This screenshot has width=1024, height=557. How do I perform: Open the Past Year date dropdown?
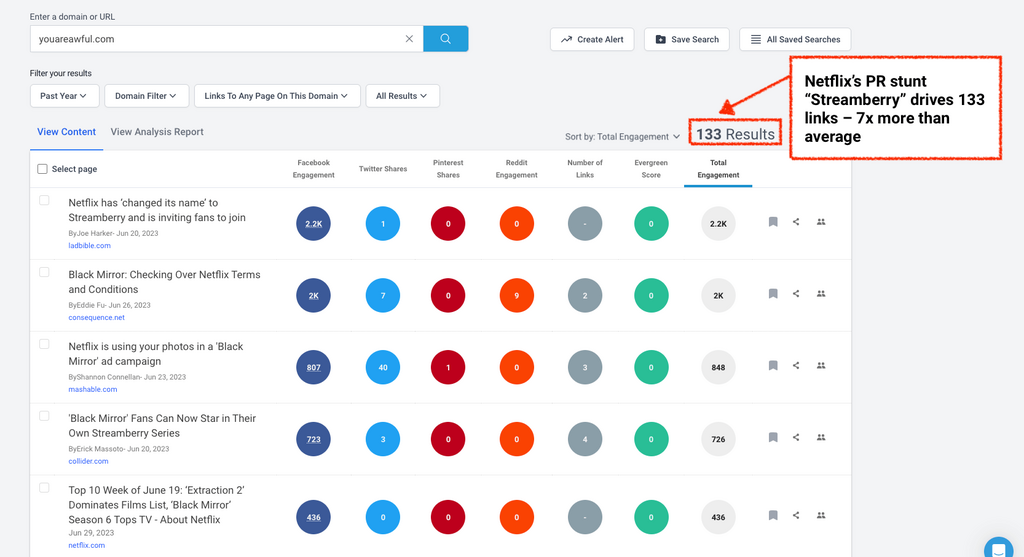tap(64, 96)
